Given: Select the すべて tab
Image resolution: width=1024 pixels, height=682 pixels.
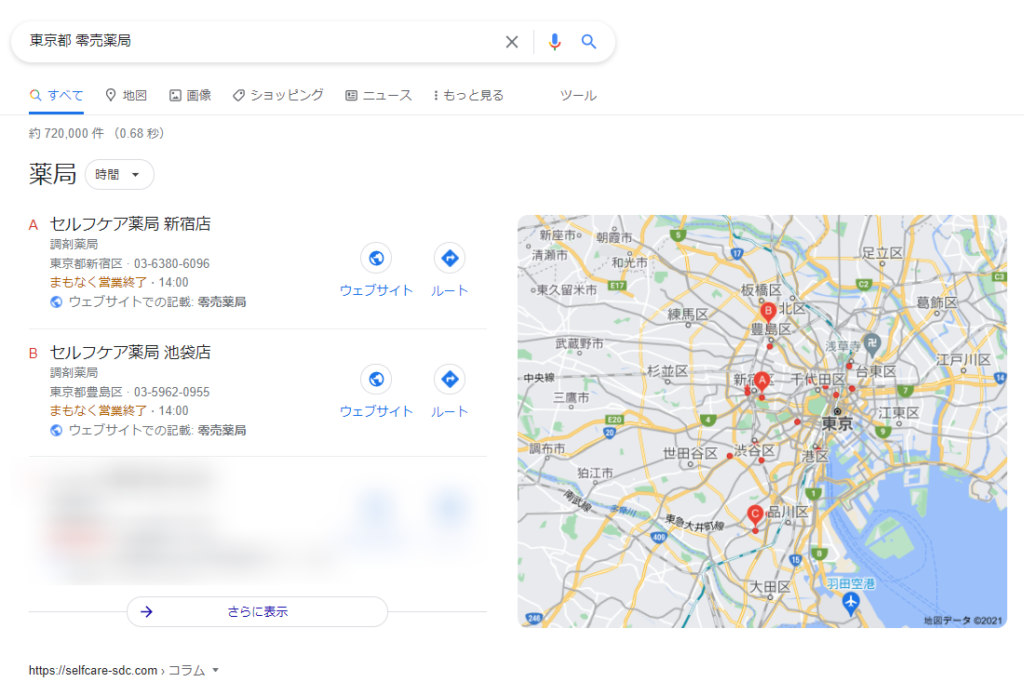Looking at the screenshot, I should tap(56, 95).
